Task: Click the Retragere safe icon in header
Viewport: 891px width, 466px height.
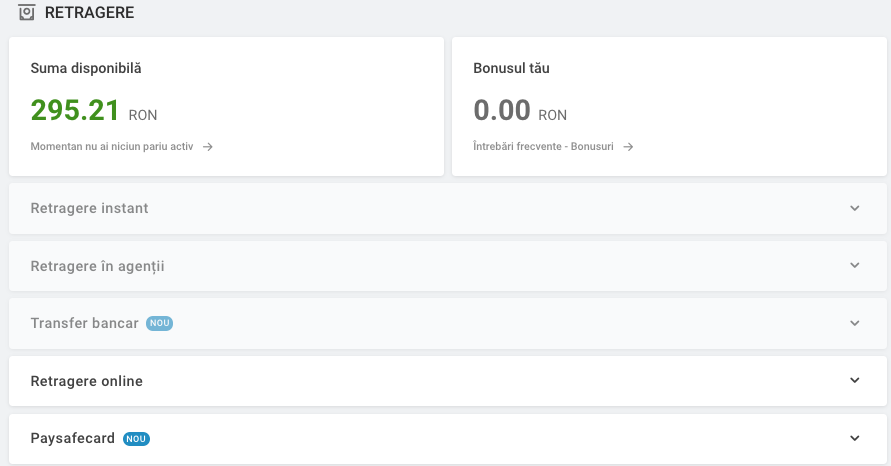Action: pos(26,12)
